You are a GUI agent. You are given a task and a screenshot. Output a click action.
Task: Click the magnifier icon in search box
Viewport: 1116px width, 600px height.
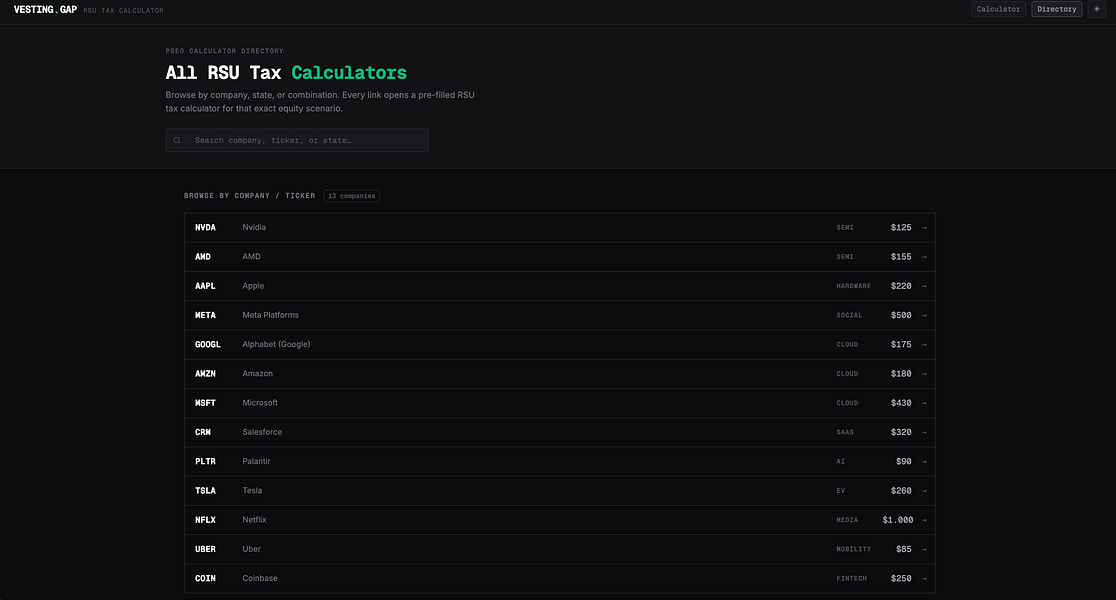(177, 140)
